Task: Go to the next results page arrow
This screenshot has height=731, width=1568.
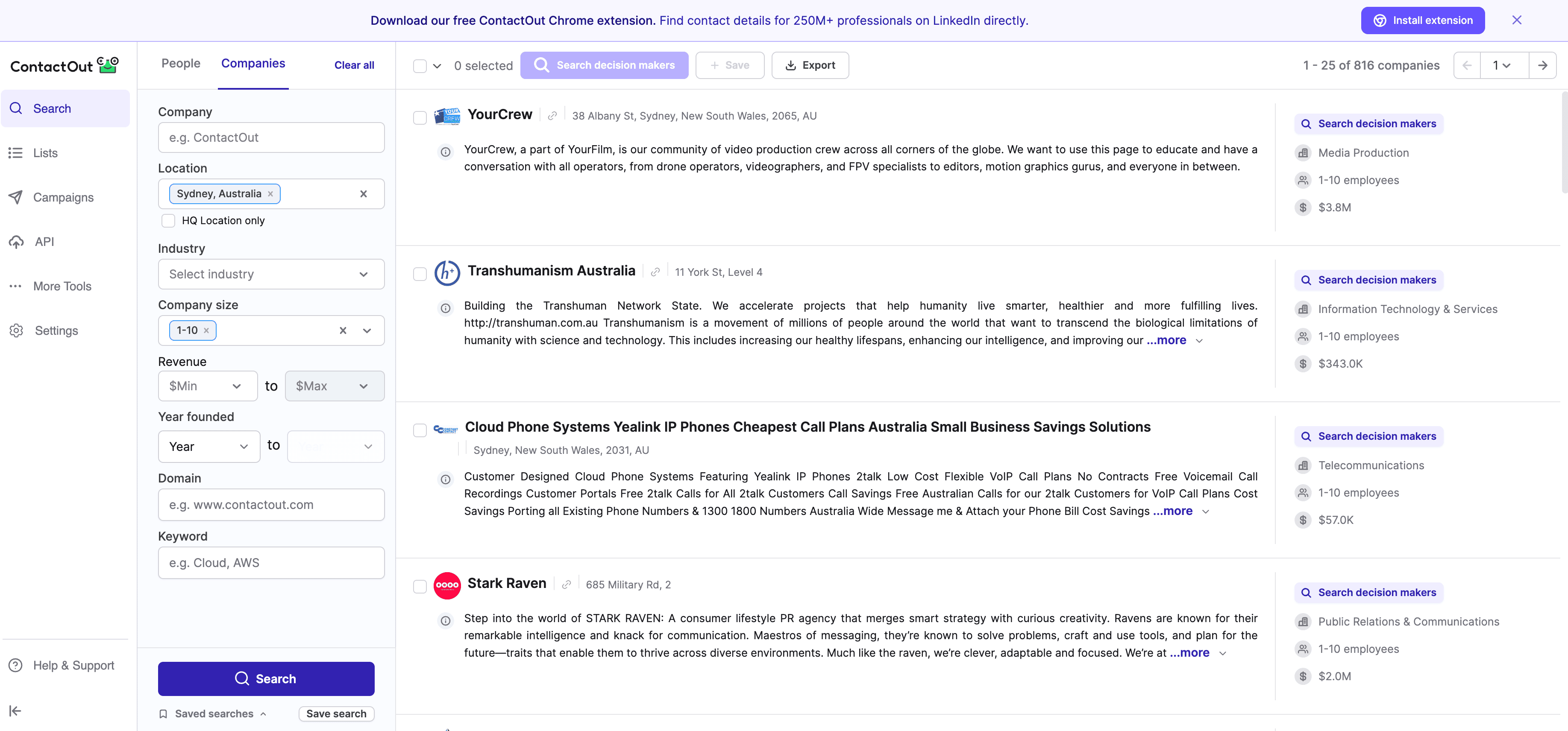Action: click(1542, 66)
